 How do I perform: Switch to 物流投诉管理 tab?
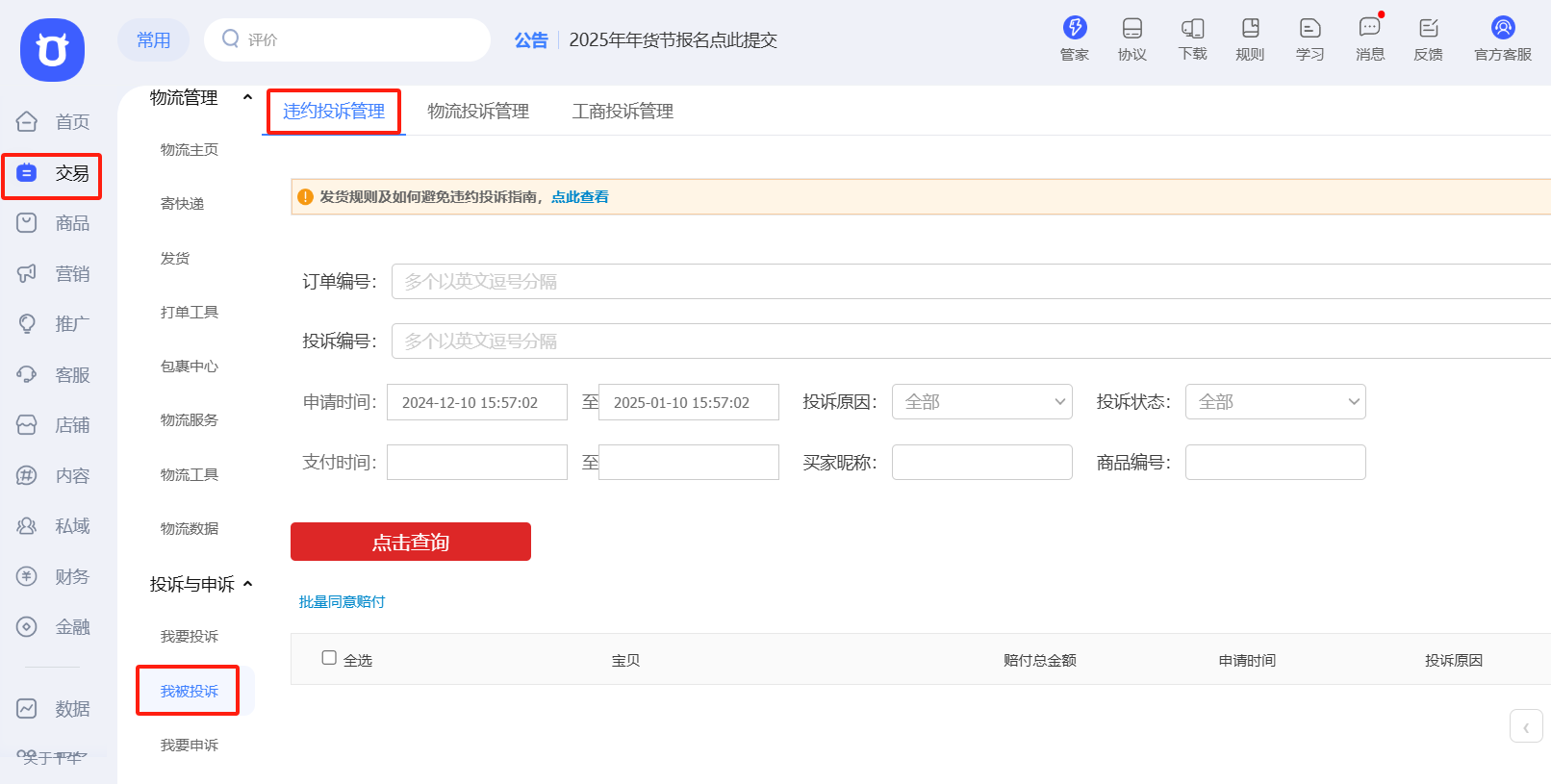[x=478, y=112]
